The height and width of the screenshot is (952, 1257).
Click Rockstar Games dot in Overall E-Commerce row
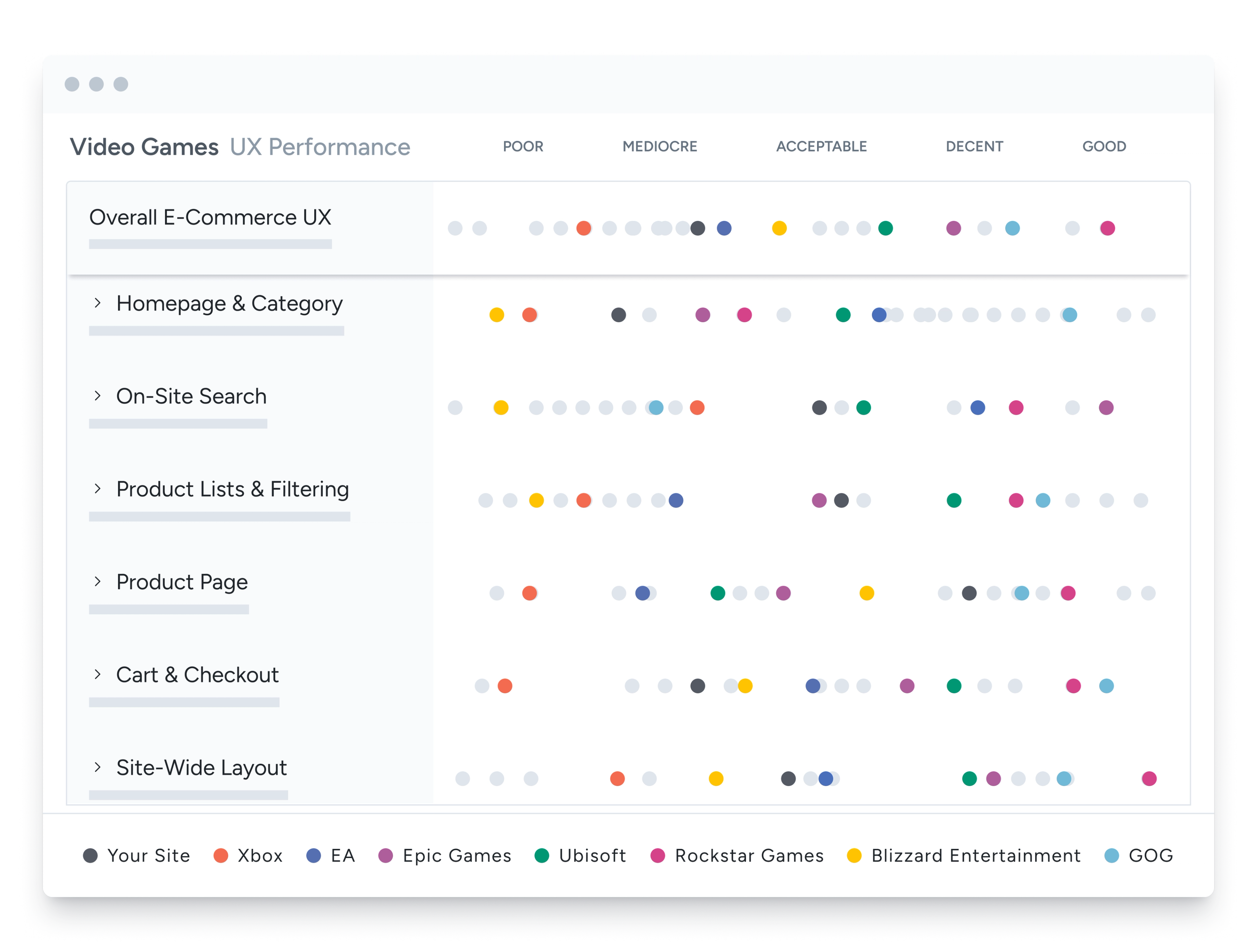[1107, 229]
